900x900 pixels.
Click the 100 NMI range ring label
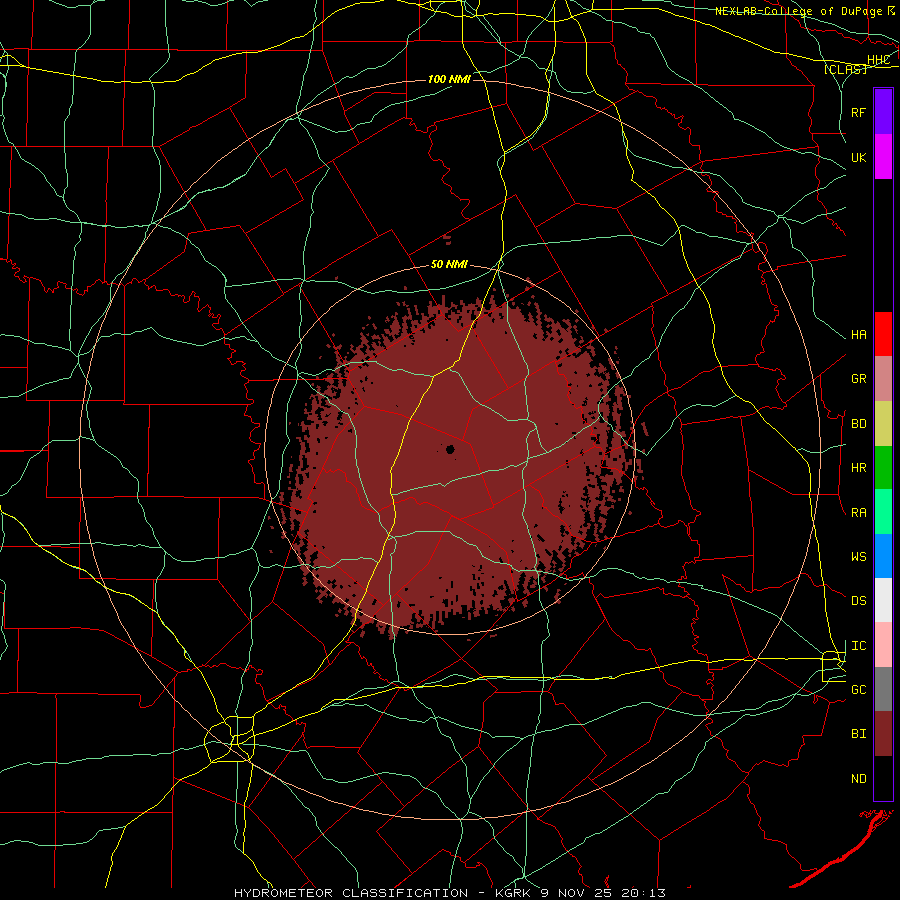pos(449,79)
